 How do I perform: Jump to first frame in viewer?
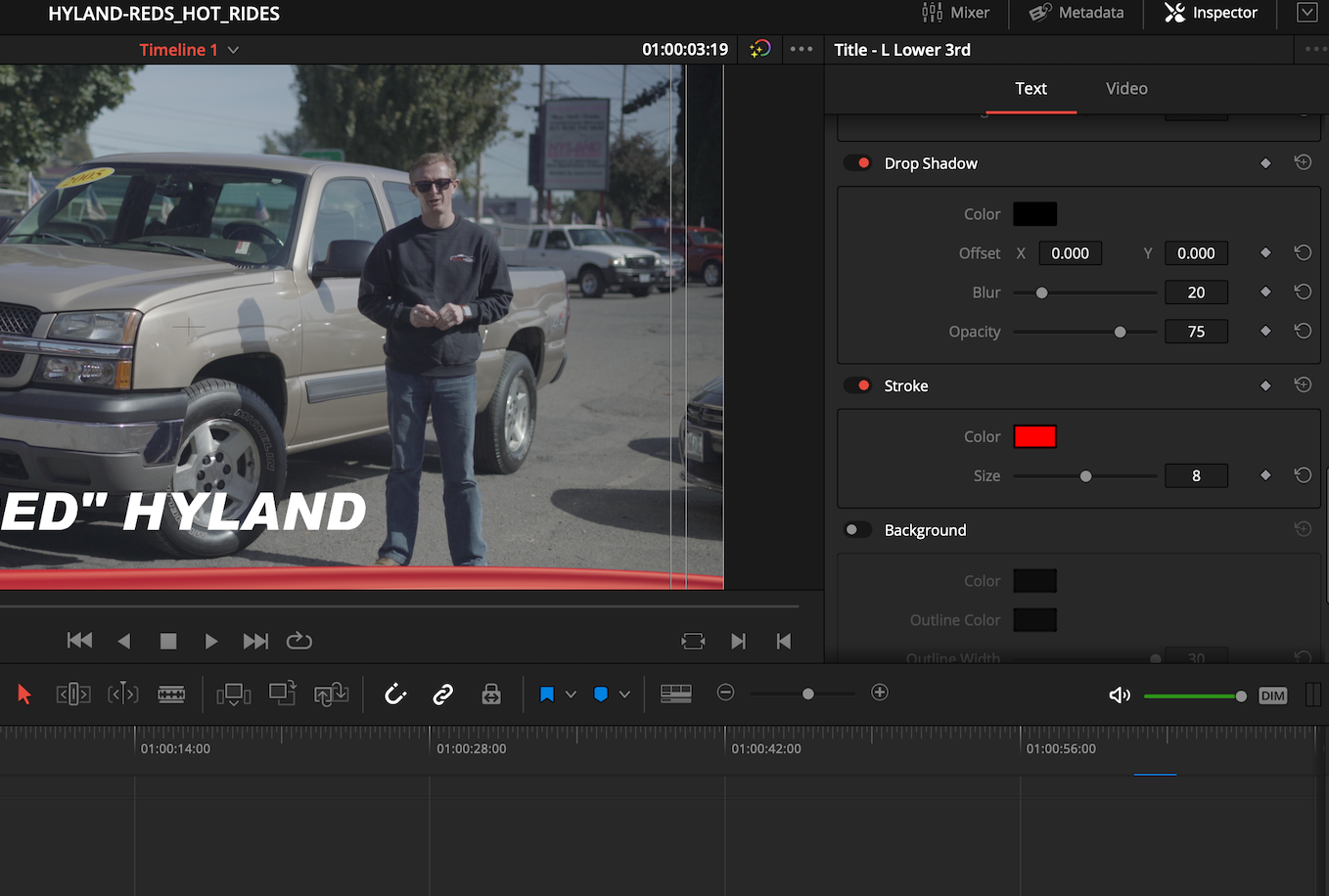tap(79, 641)
